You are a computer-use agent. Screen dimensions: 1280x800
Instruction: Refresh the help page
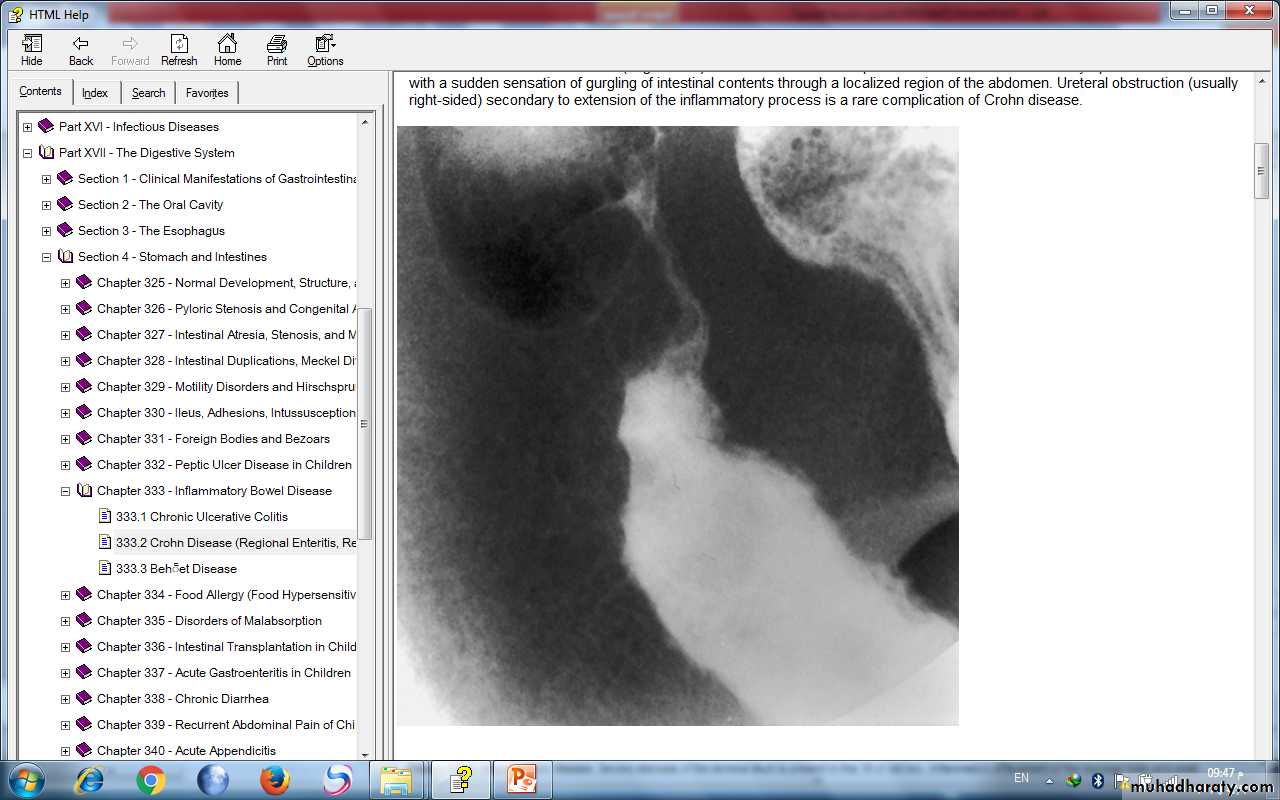[179, 50]
